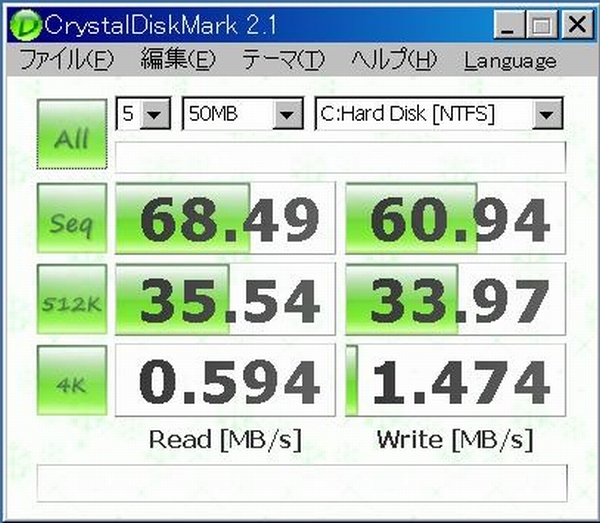
Task: Open the テーマ(T) menu
Action: tap(284, 60)
